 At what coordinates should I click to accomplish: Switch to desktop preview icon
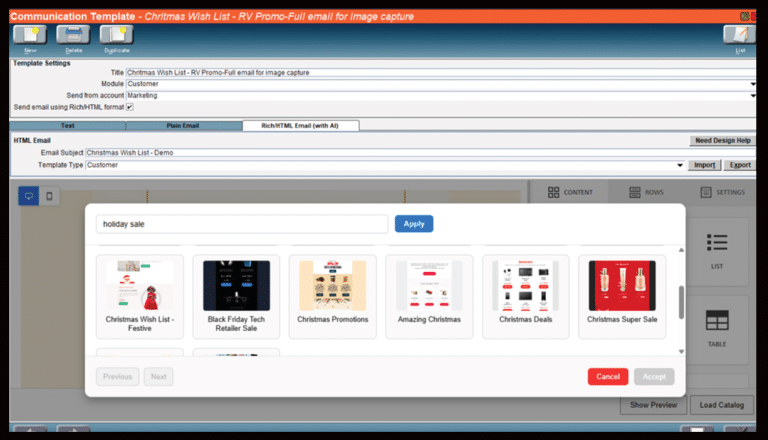pyautogui.click(x=29, y=196)
